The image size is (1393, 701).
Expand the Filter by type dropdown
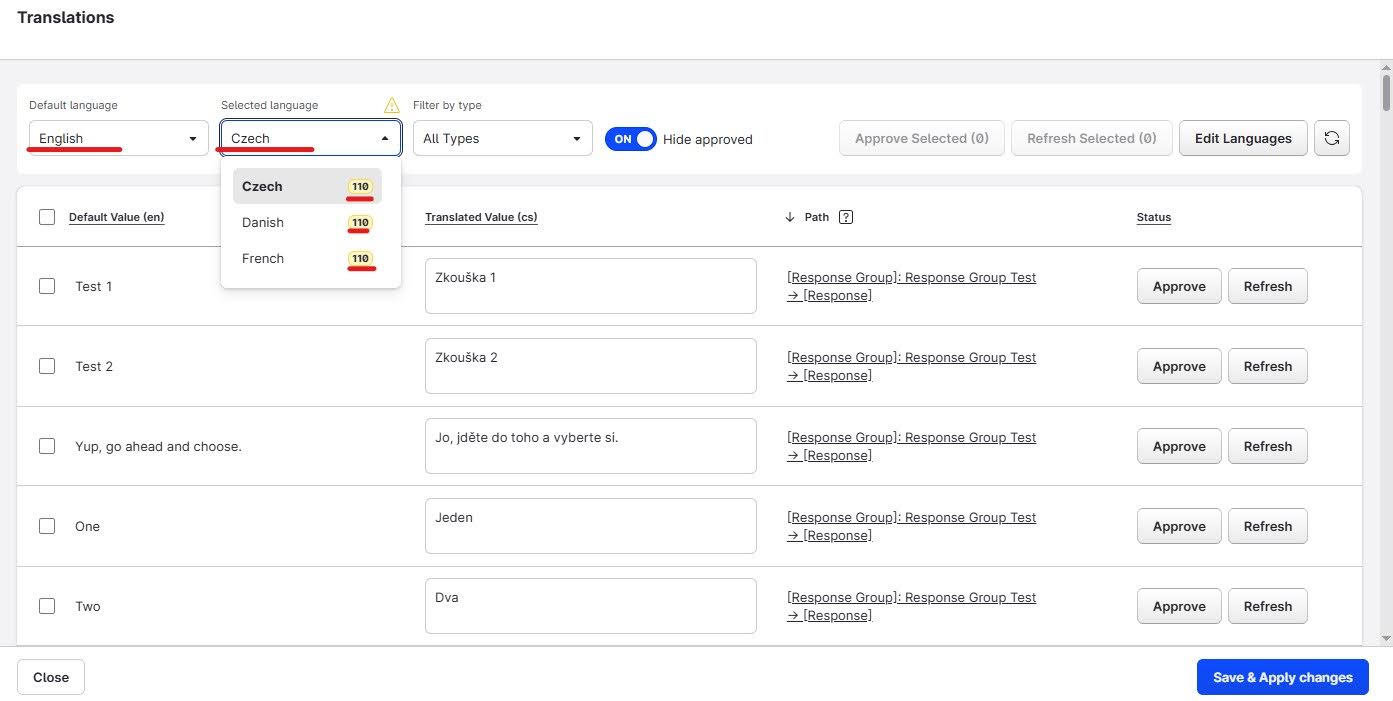point(502,139)
